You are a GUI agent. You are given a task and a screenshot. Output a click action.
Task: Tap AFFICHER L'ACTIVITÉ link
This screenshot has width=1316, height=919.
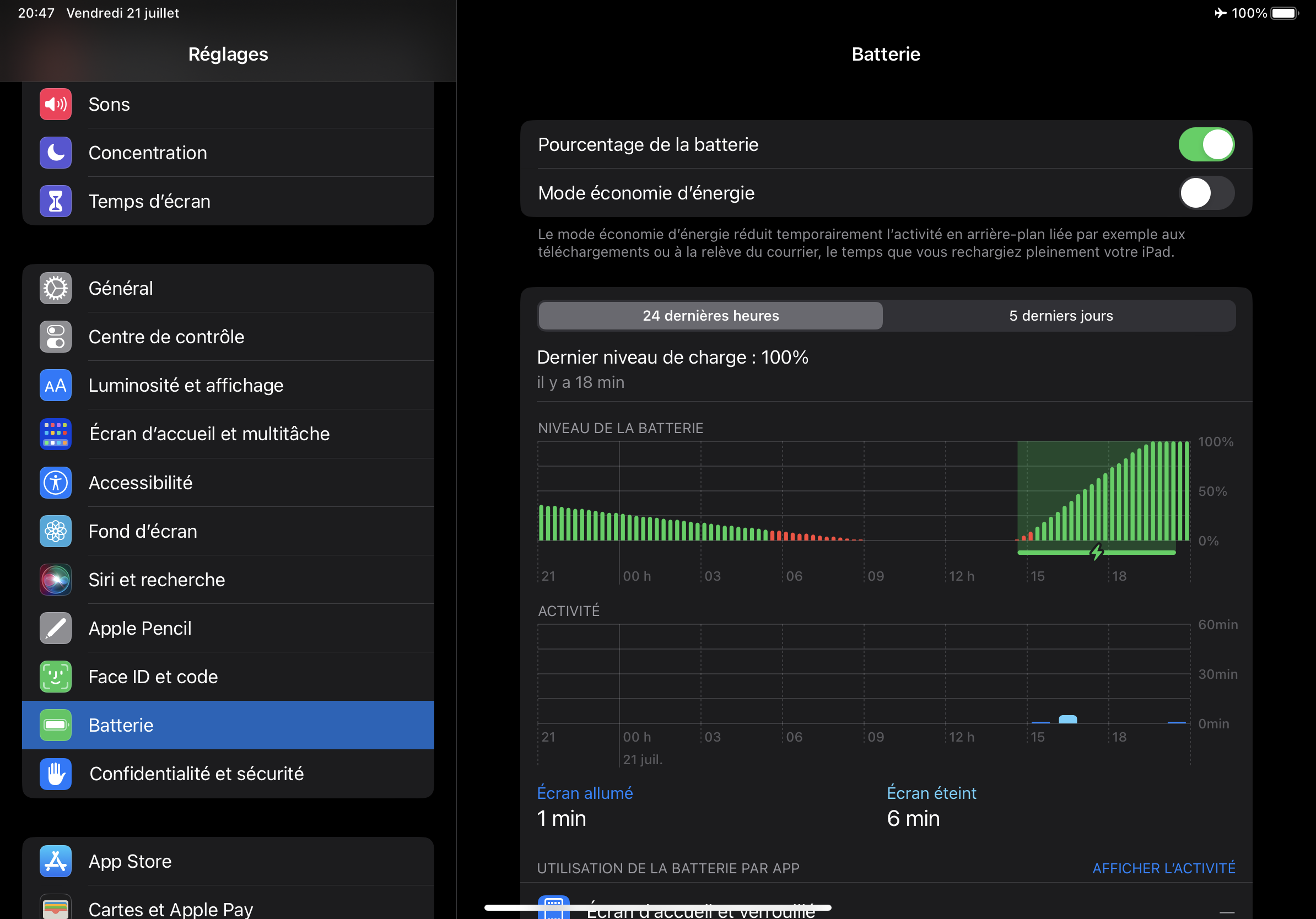coord(1163,868)
